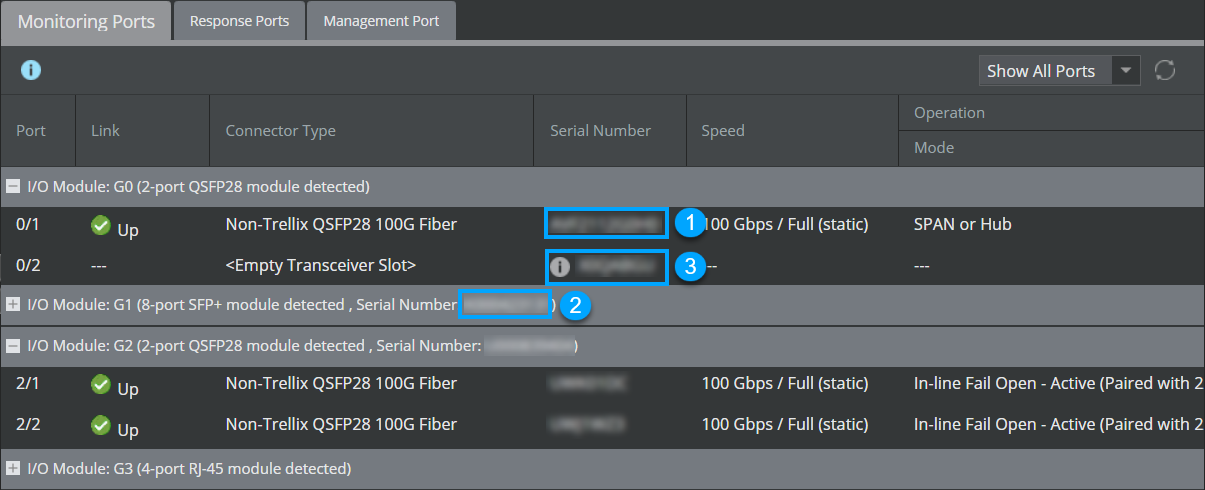This screenshot has width=1205, height=490.
Task: Open the Management Port tab
Action: pyautogui.click(x=381, y=21)
